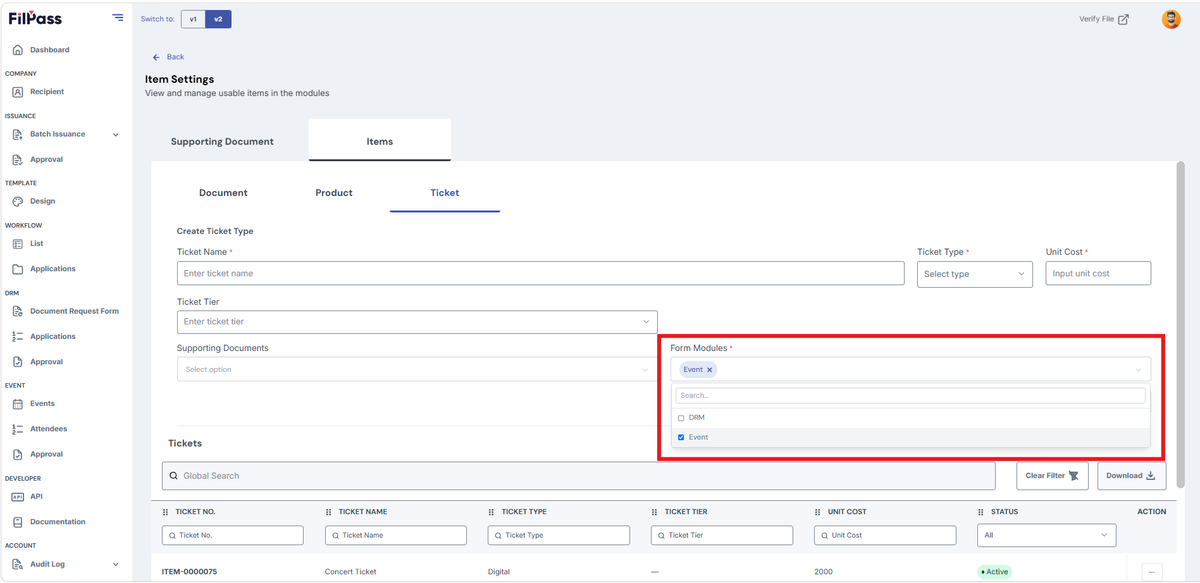Image resolution: width=1200 pixels, height=583 pixels.
Task: Click the Design palette icon in sidebar
Action: pos(18,201)
